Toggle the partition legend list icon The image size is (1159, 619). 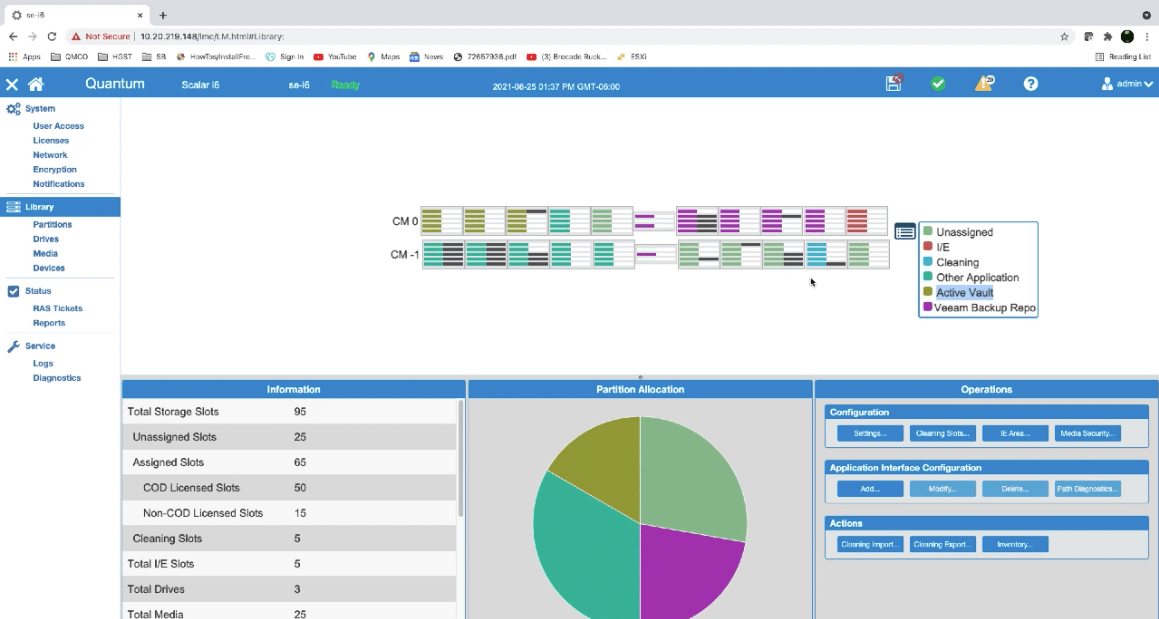[905, 232]
